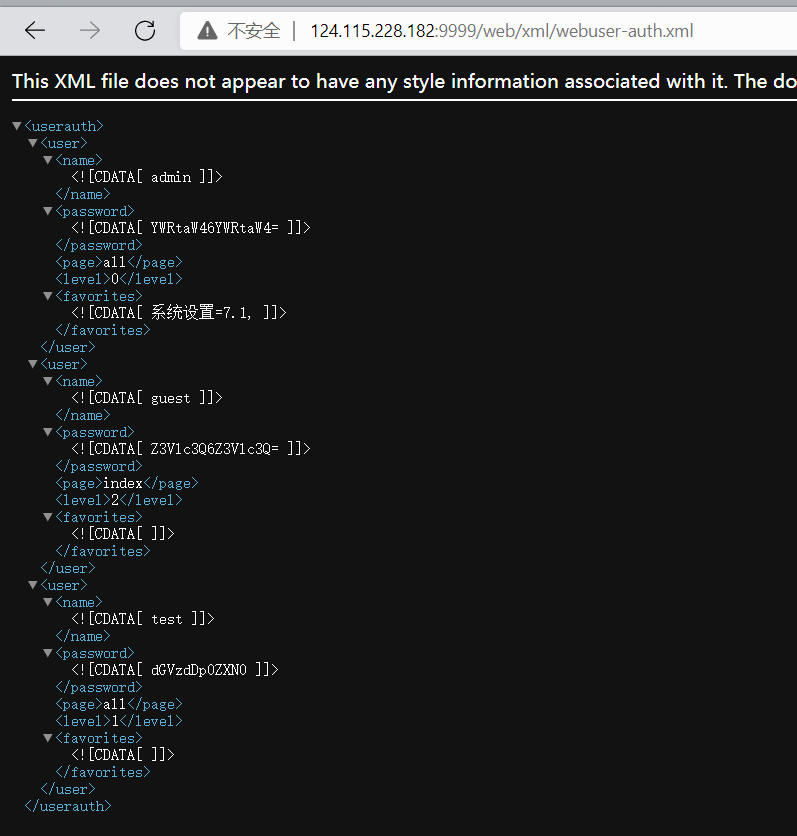
Task: Collapse the favorites node with 系统设置
Action: (x=48, y=296)
